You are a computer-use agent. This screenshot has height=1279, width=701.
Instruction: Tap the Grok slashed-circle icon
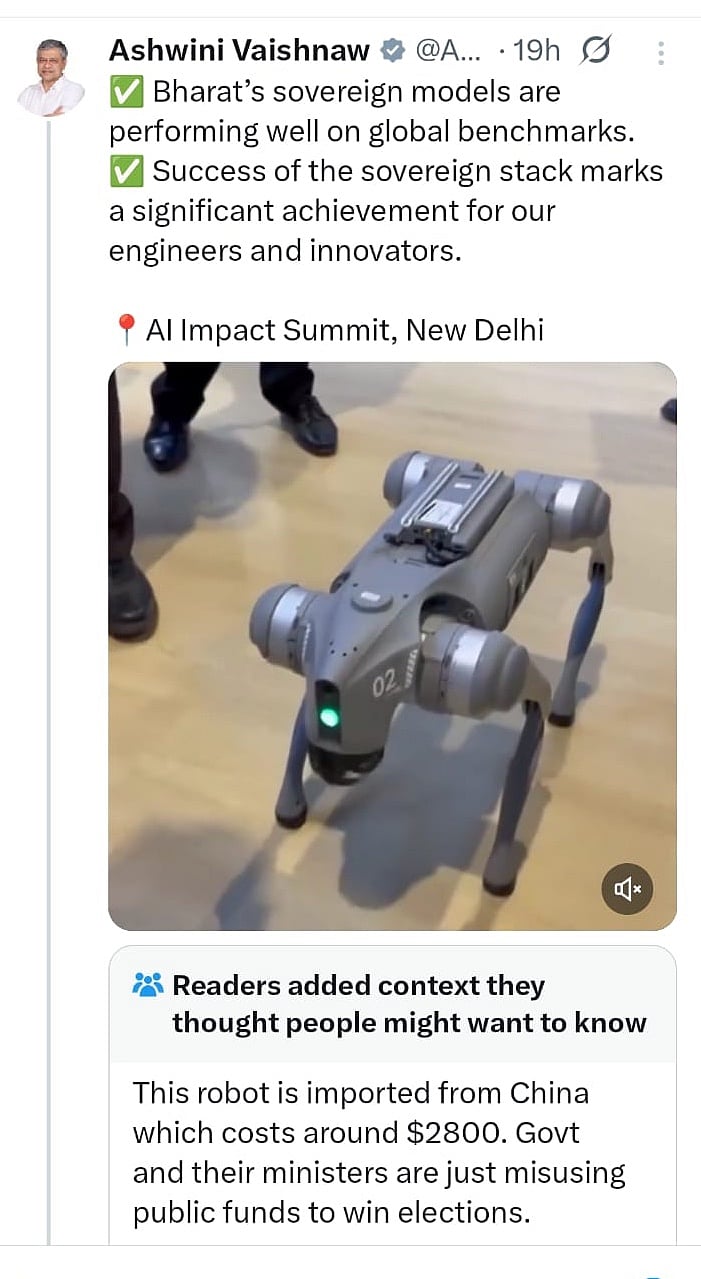(x=595, y=50)
